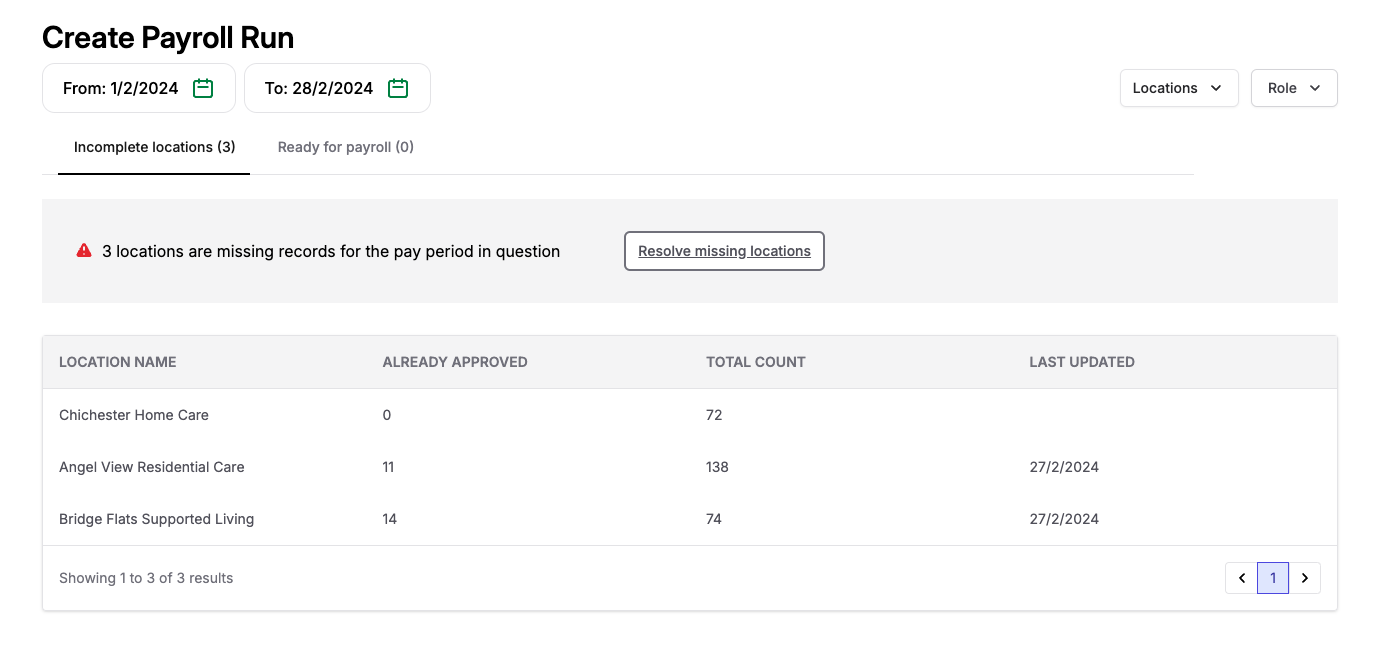This screenshot has height=666, width=1386.
Task: Go to the next page with the right chevron
Action: click(x=1305, y=577)
